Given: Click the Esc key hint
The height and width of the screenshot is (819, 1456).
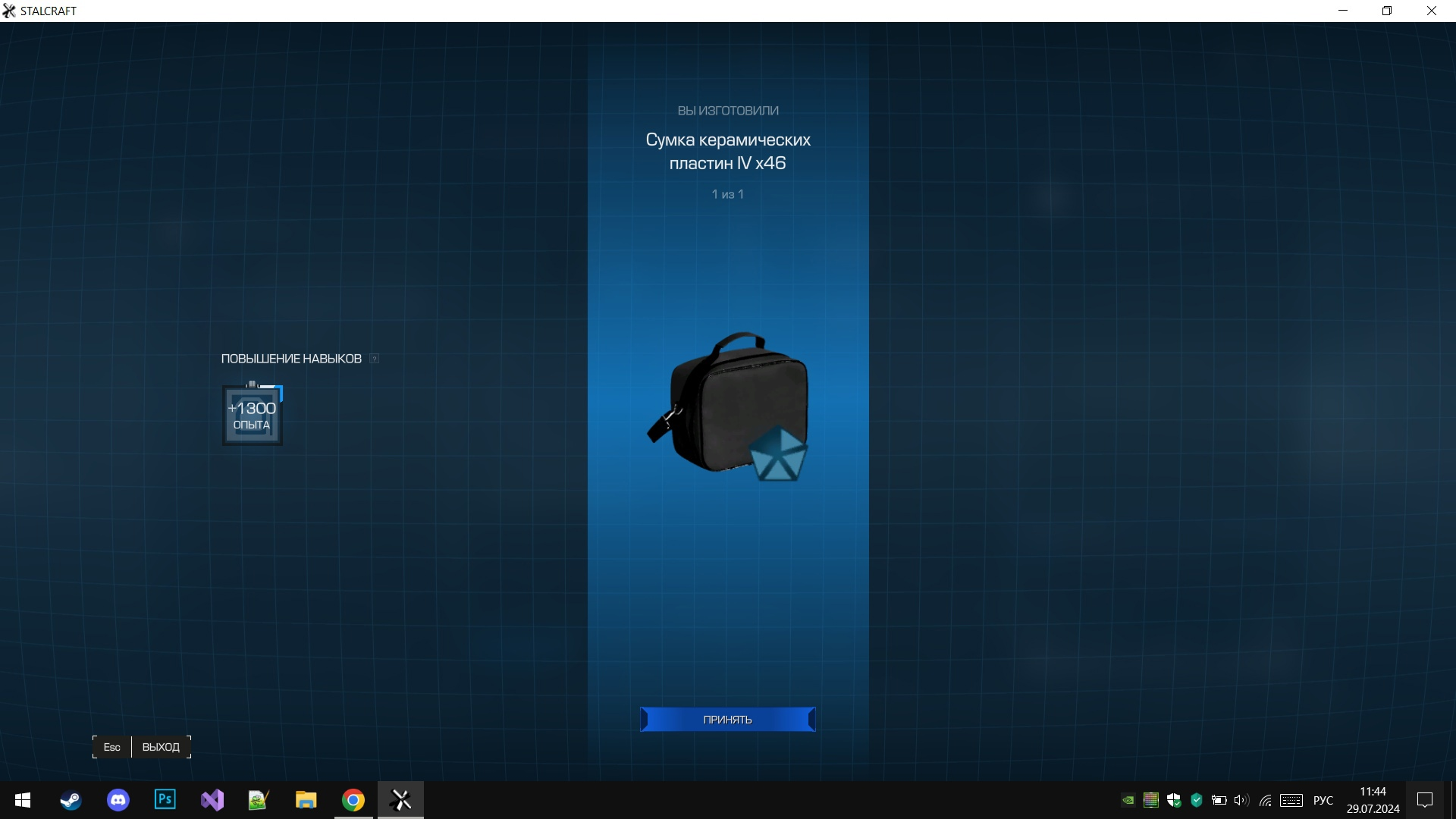Looking at the screenshot, I should click(111, 747).
